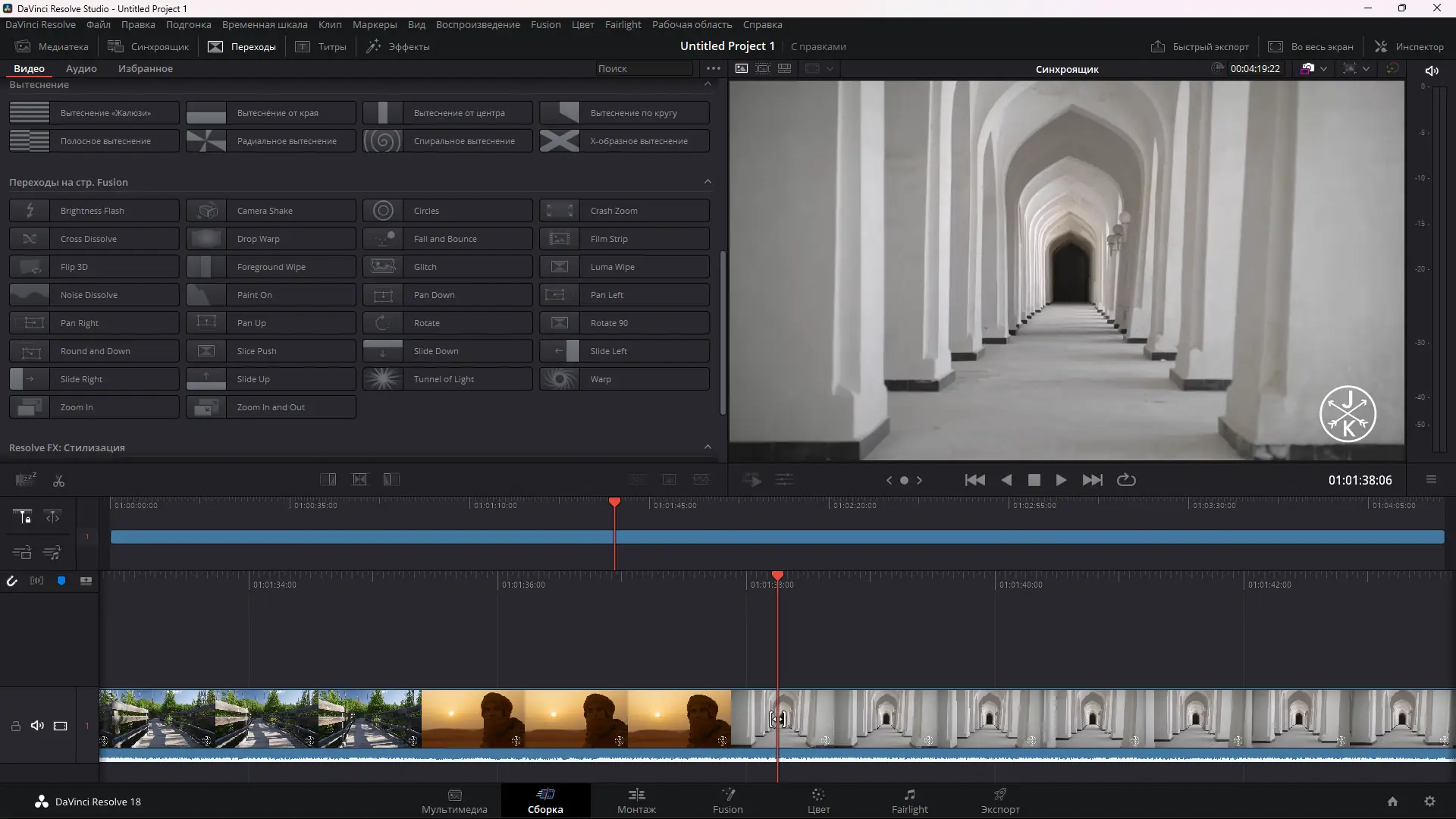
Task: Switch to the Аудио tab
Action: point(80,68)
